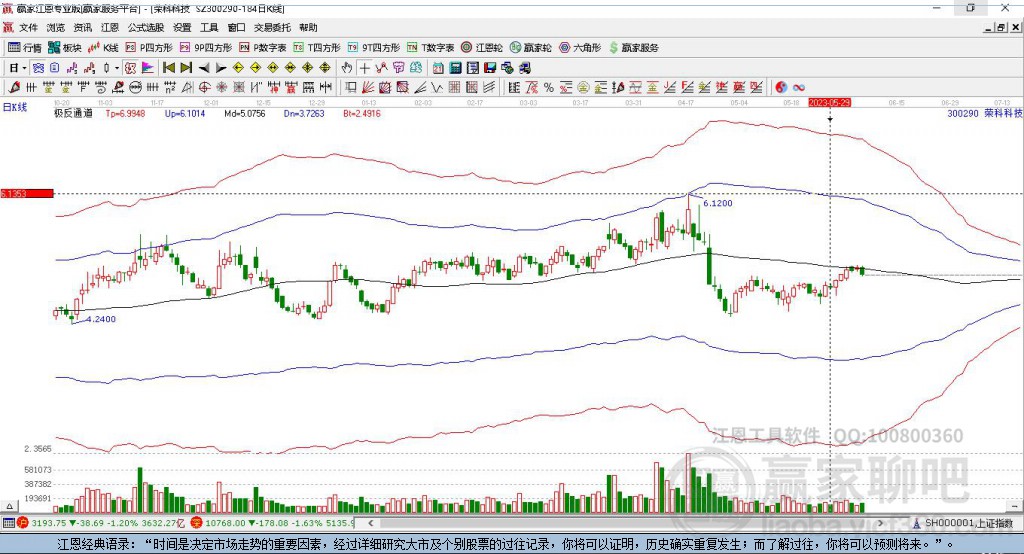Screen dimensions: 1024x554
Task: Select the parallel channel lines tool
Action: pos(489,88)
